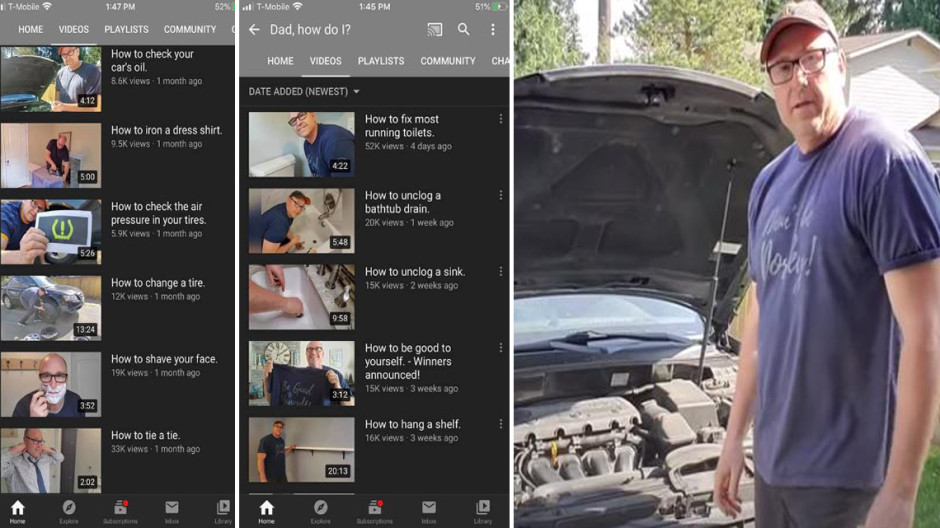This screenshot has height=528, width=940.
Task: Open COMMUNITY tab on middle phone
Action: tap(448, 61)
